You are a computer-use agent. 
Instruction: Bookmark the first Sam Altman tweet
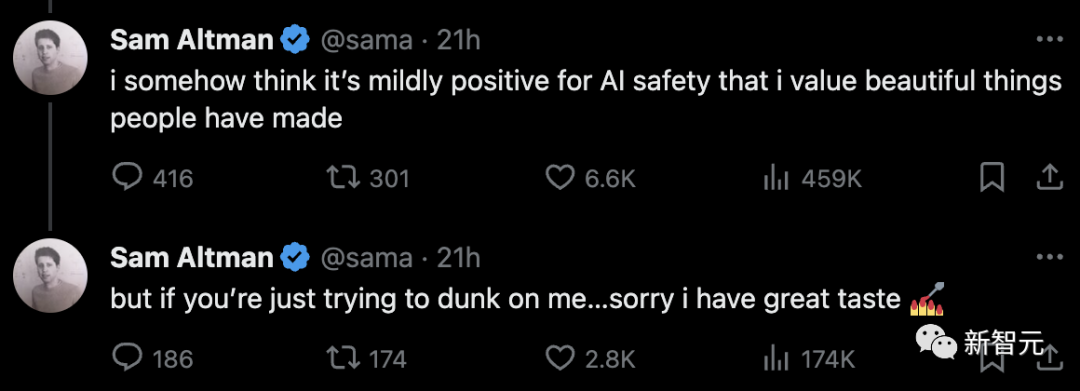click(992, 179)
